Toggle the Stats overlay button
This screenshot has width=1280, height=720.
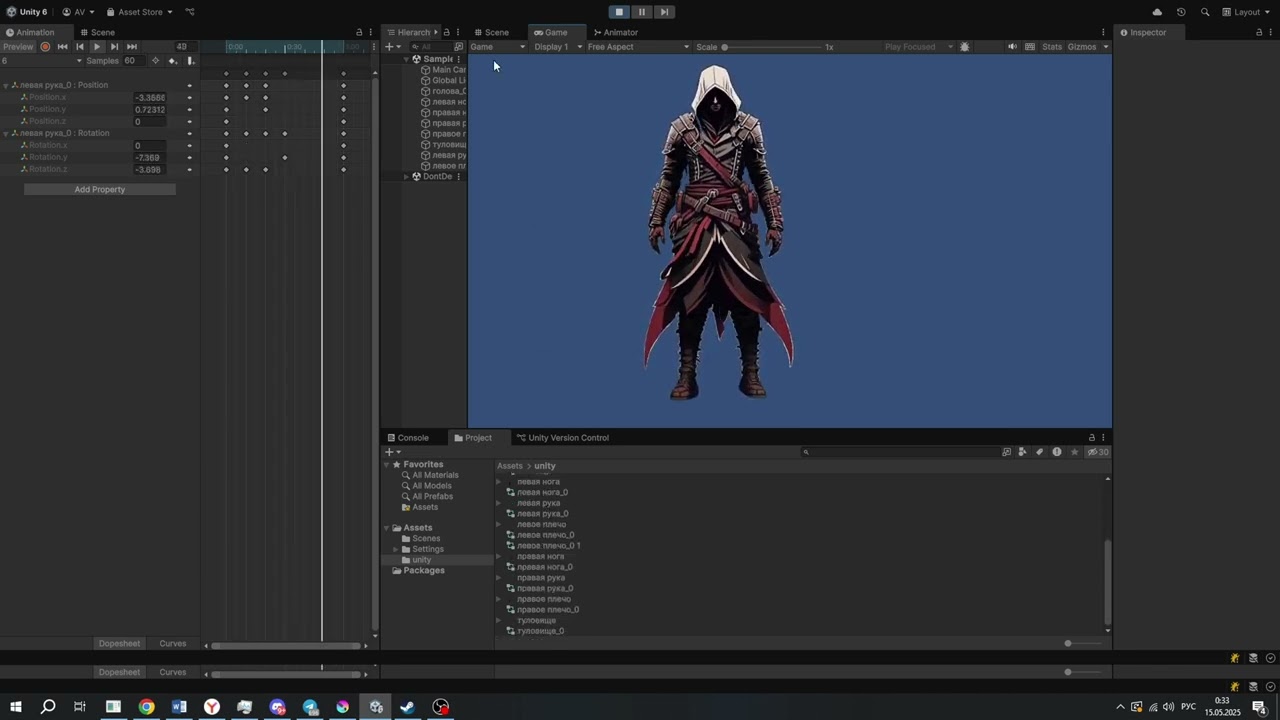[x=1052, y=47]
